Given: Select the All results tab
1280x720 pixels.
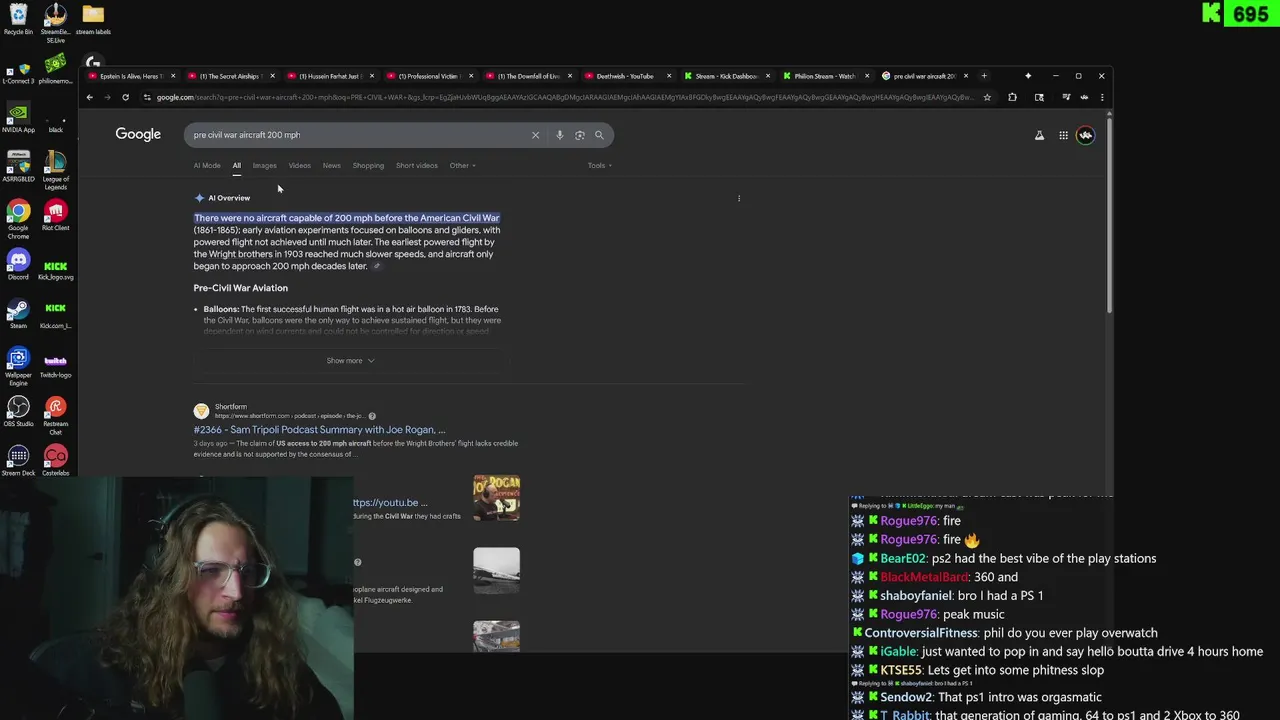Looking at the screenshot, I should 237,165.
